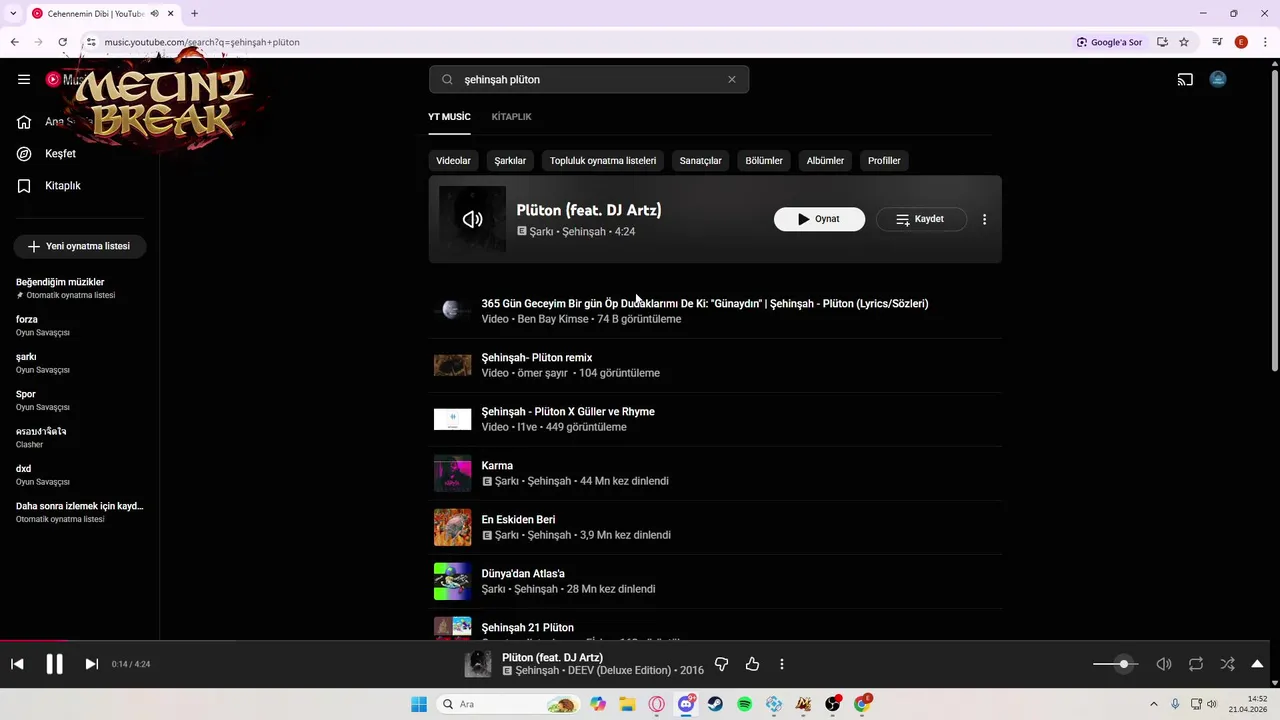This screenshot has width=1280, height=720.
Task: Filter results by Bölümler chip
Action: click(x=764, y=161)
